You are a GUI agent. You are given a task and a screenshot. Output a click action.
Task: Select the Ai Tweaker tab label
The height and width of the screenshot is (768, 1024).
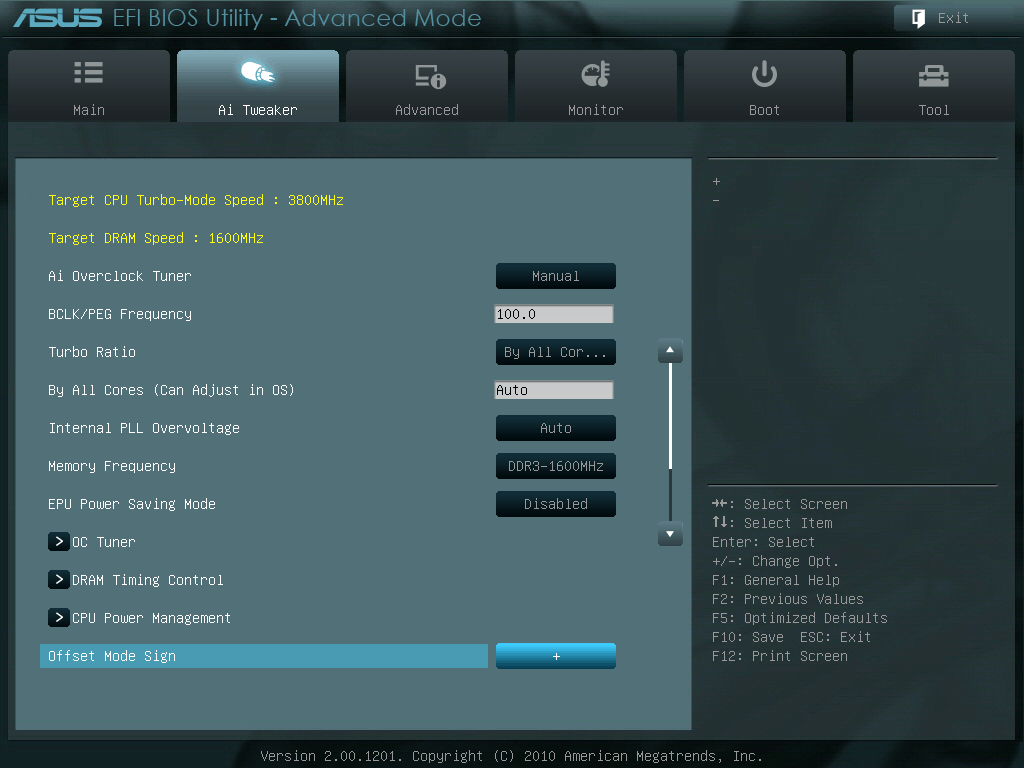(258, 110)
